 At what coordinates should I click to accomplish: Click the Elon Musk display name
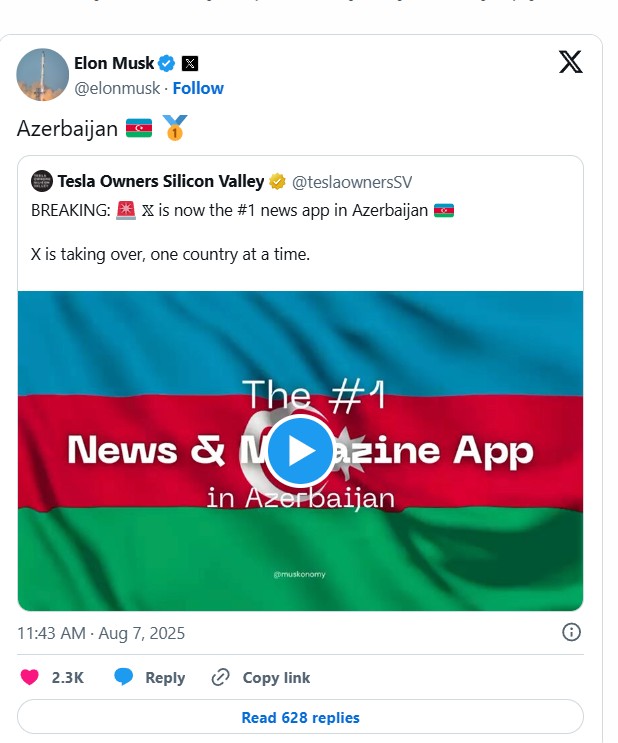click(113, 64)
